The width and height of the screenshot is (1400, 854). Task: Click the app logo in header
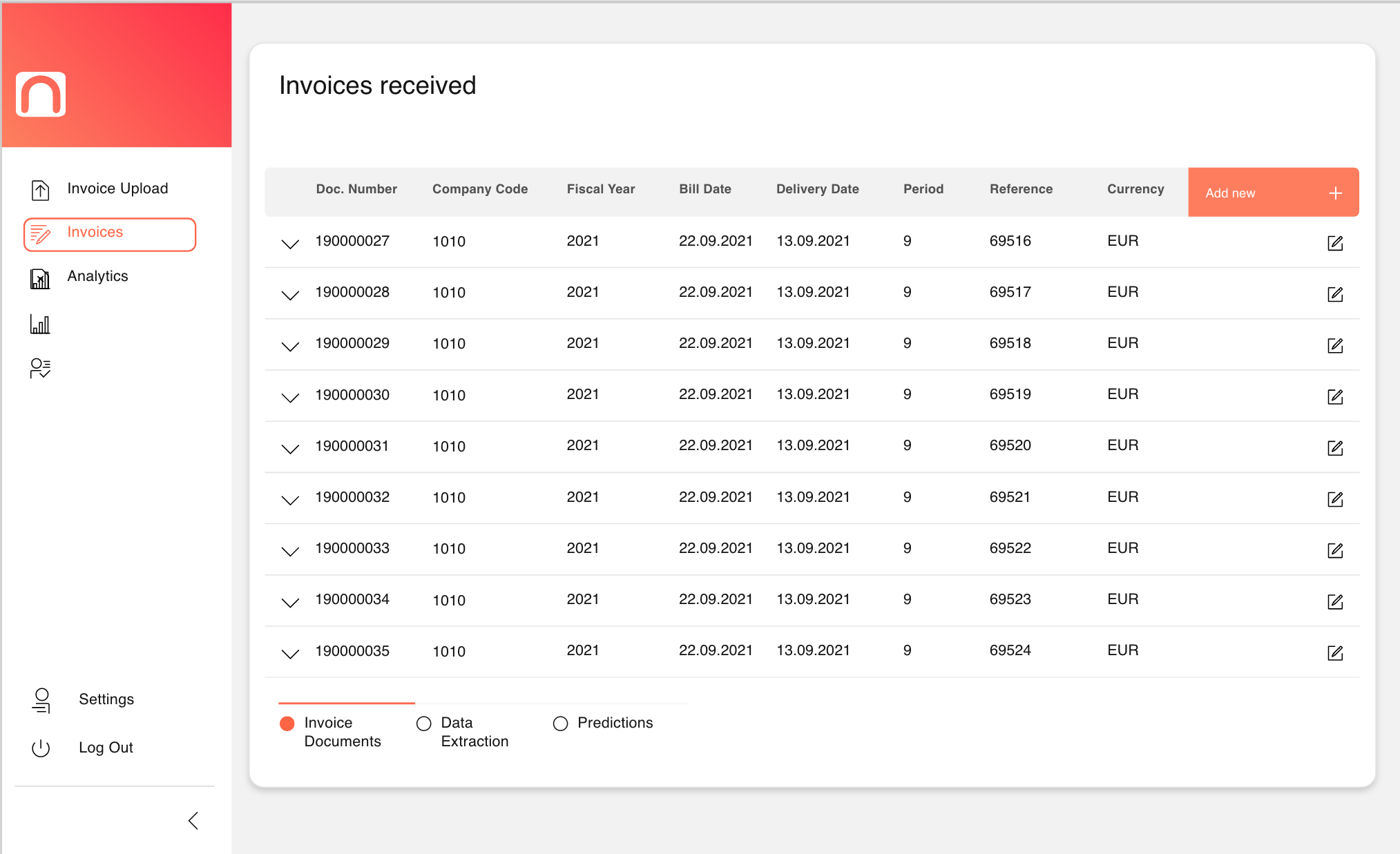[x=41, y=95]
